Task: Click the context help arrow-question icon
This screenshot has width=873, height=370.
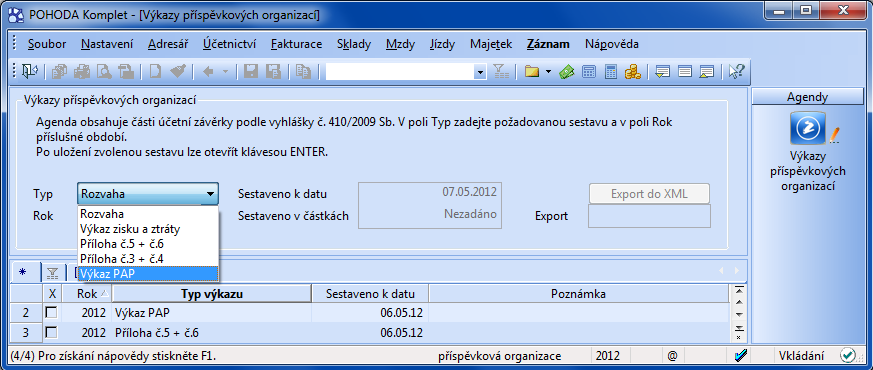Action: coord(737,72)
